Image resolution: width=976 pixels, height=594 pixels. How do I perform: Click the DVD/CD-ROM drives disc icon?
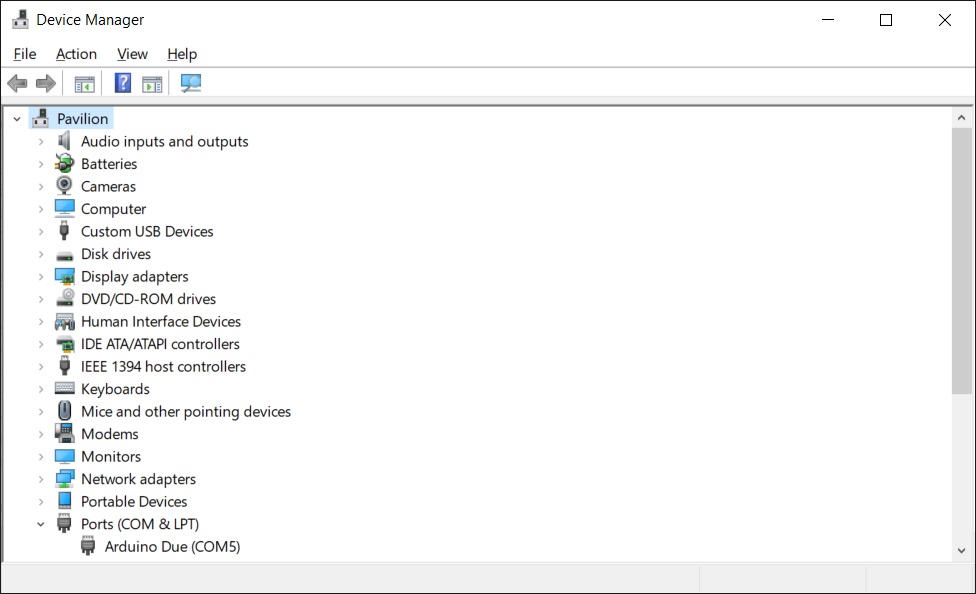pyautogui.click(x=65, y=299)
